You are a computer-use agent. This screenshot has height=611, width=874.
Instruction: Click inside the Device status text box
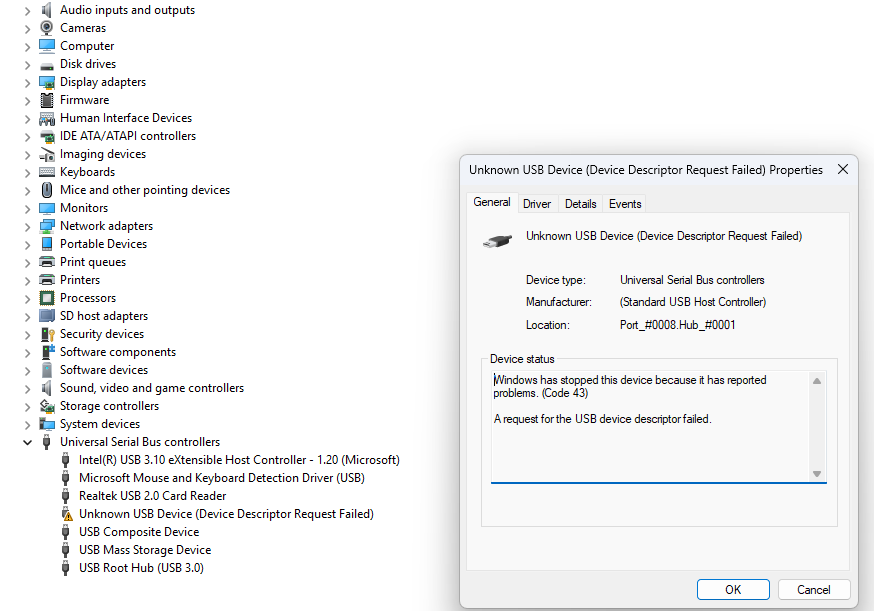click(650, 426)
